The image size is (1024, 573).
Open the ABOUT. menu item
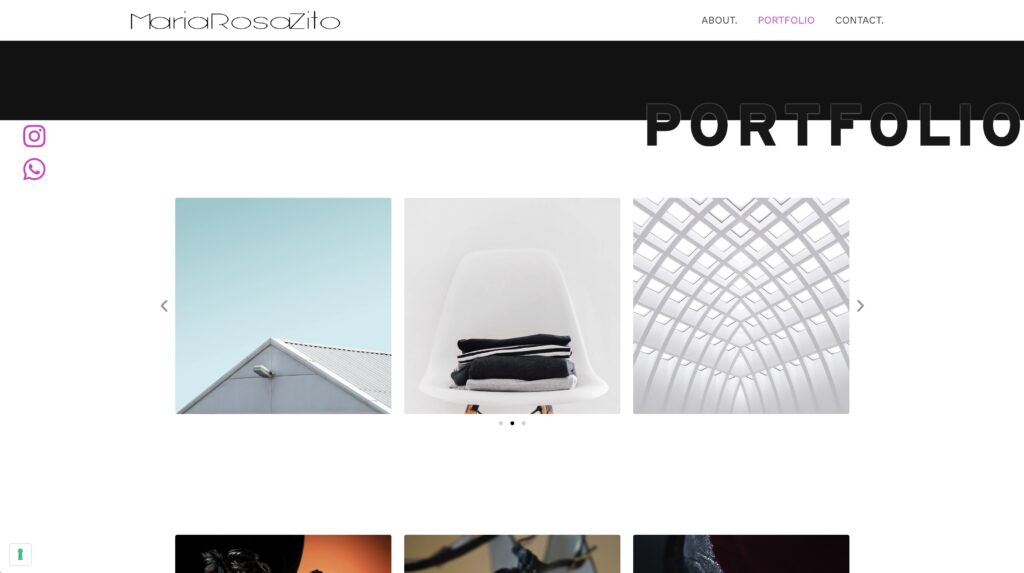719,20
